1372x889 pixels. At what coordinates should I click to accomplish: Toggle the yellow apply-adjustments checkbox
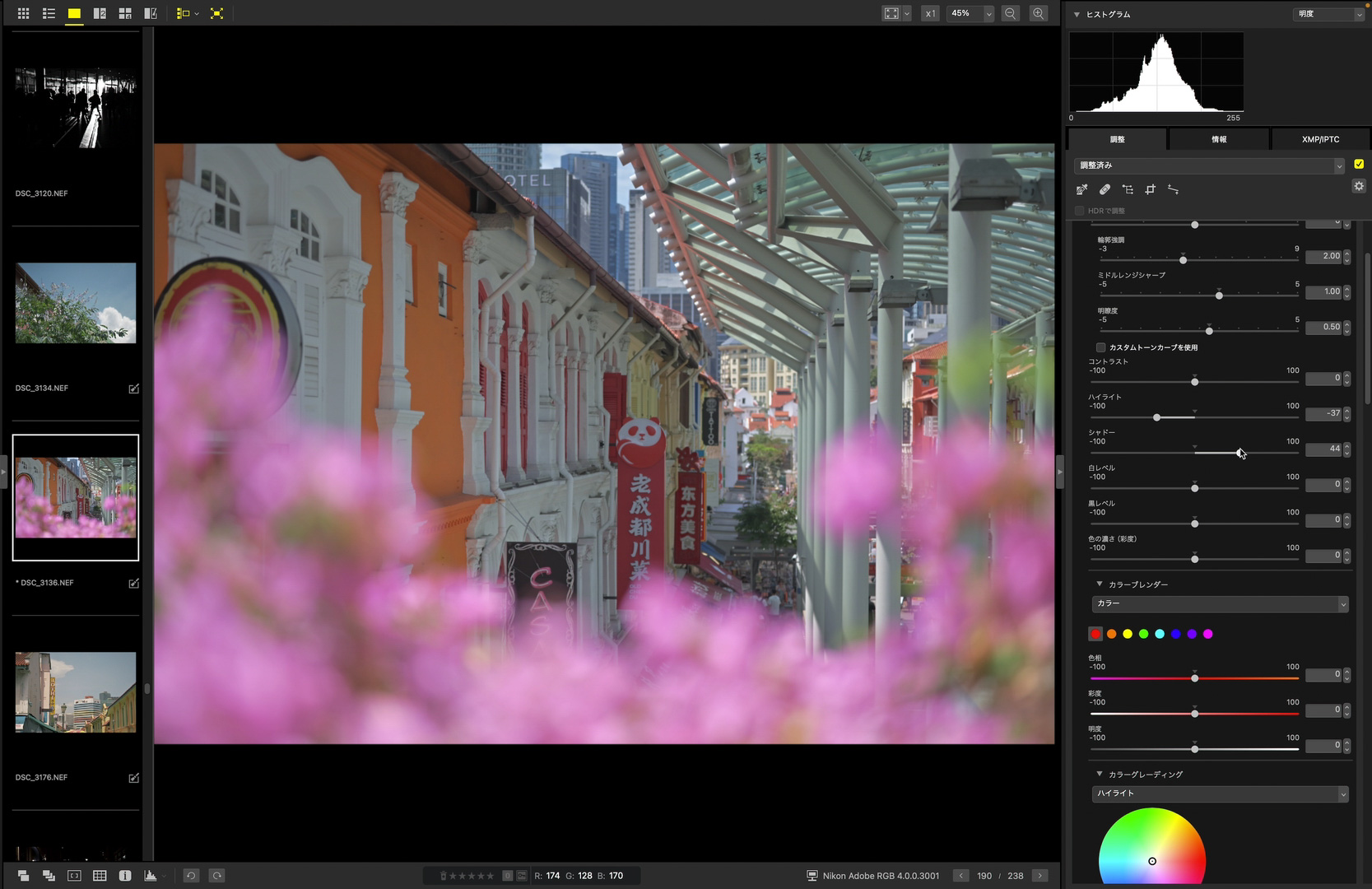[x=1359, y=165]
